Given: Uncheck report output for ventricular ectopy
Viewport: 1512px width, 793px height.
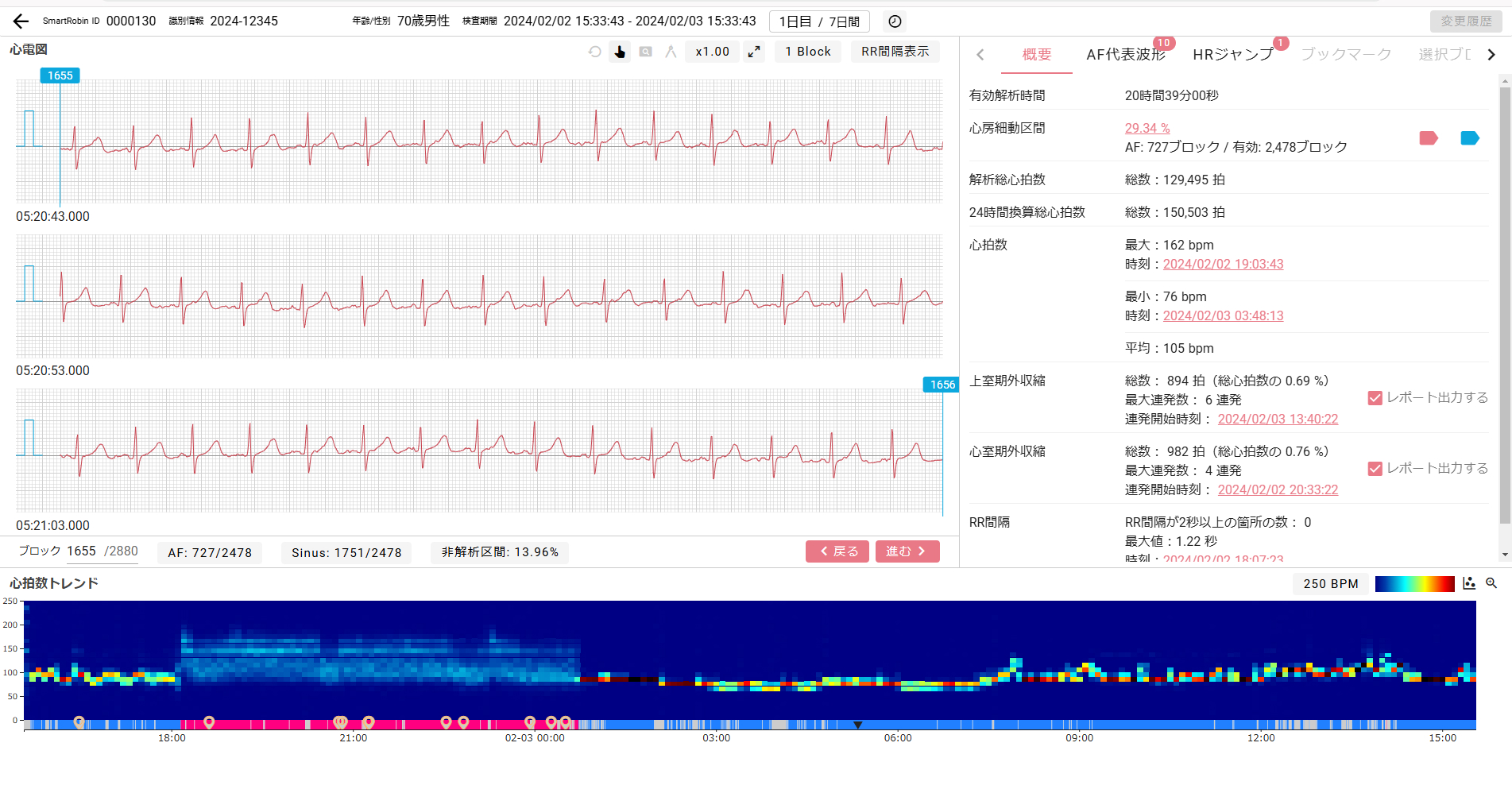Looking at the screenshot, I should pyautogui.click(x=1375, y=469).
